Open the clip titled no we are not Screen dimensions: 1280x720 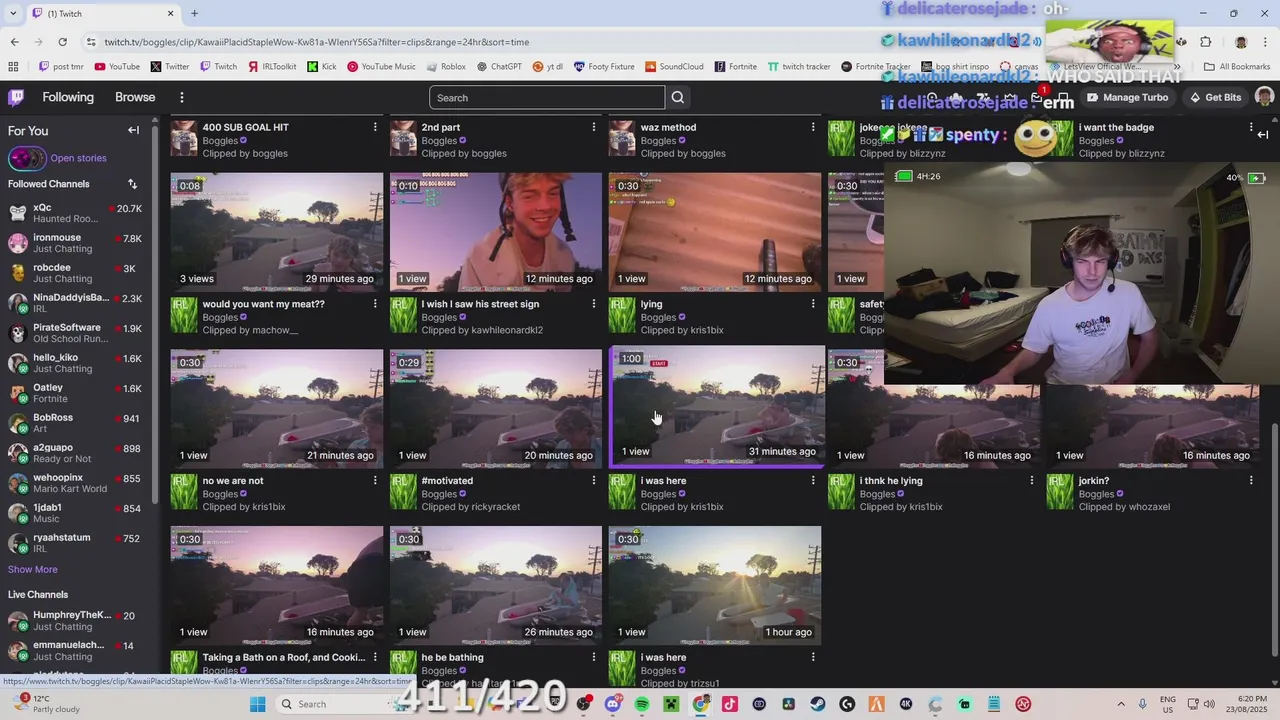pos(233,481)
